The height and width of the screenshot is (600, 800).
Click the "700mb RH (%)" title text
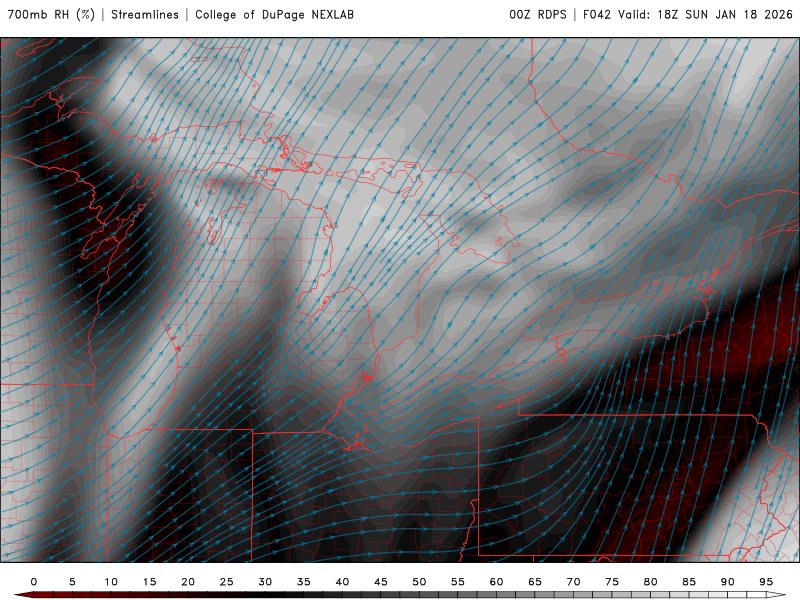tap(51, 15)
